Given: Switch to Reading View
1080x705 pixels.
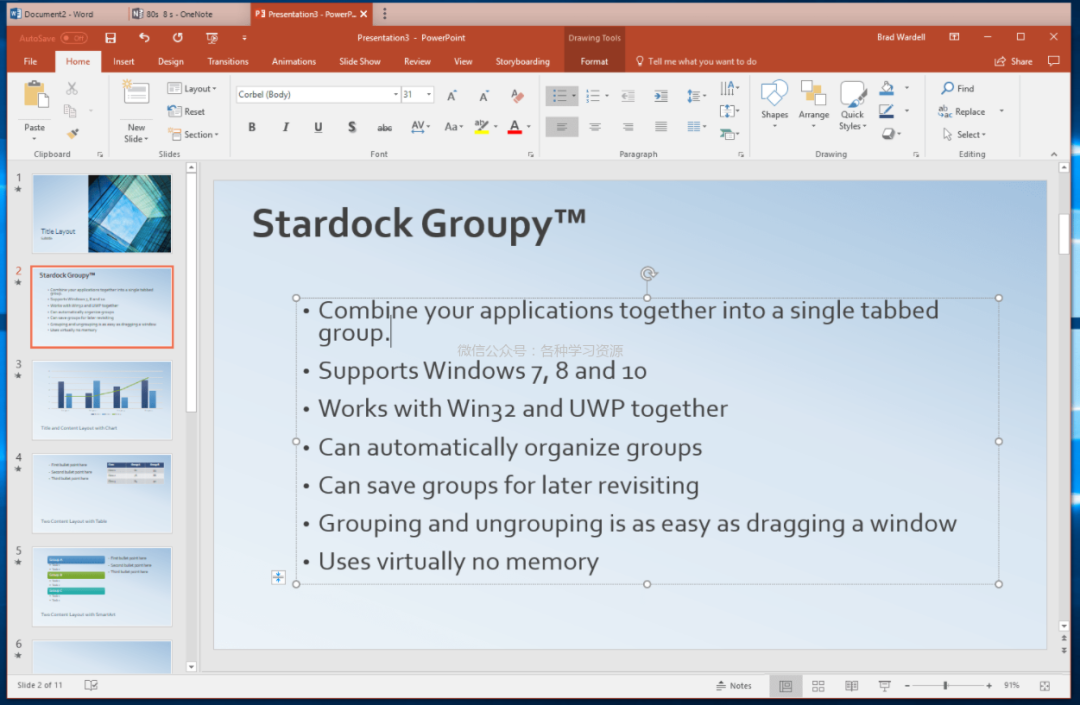Looking at the screenshot, I should [x=851, y=686].
